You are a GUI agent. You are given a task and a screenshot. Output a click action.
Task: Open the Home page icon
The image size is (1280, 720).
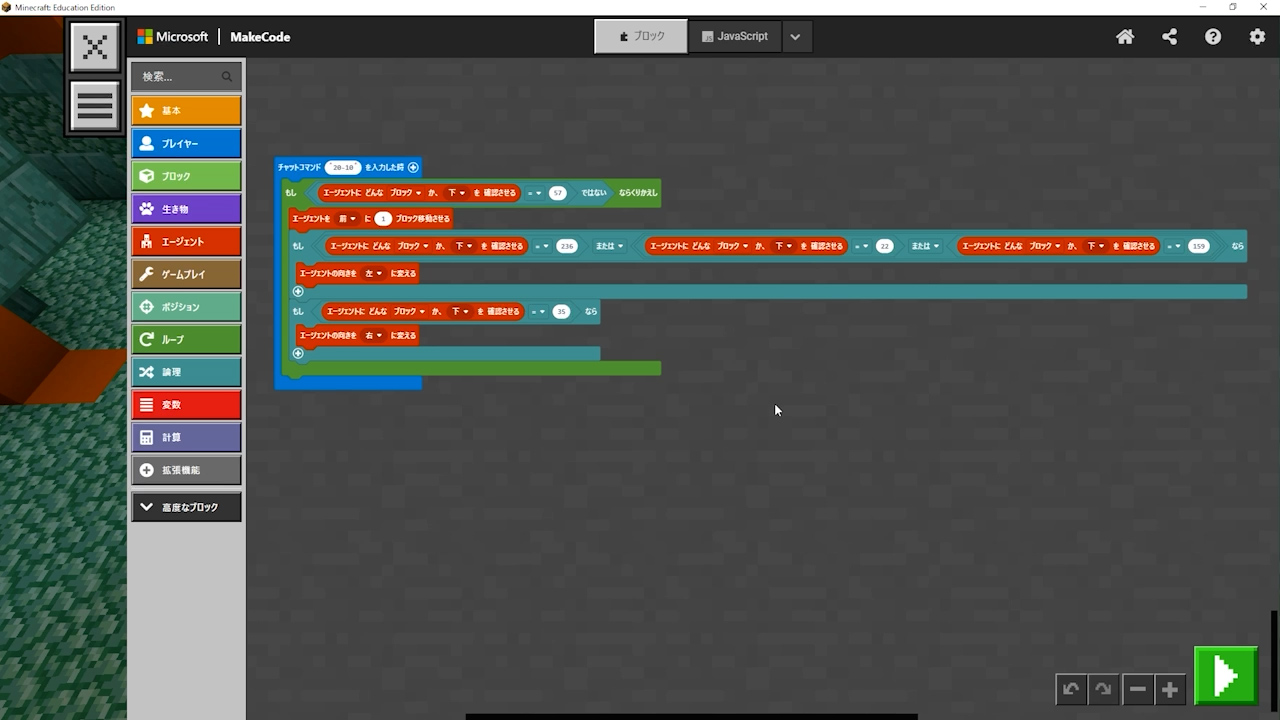(x=1125, y=37)
